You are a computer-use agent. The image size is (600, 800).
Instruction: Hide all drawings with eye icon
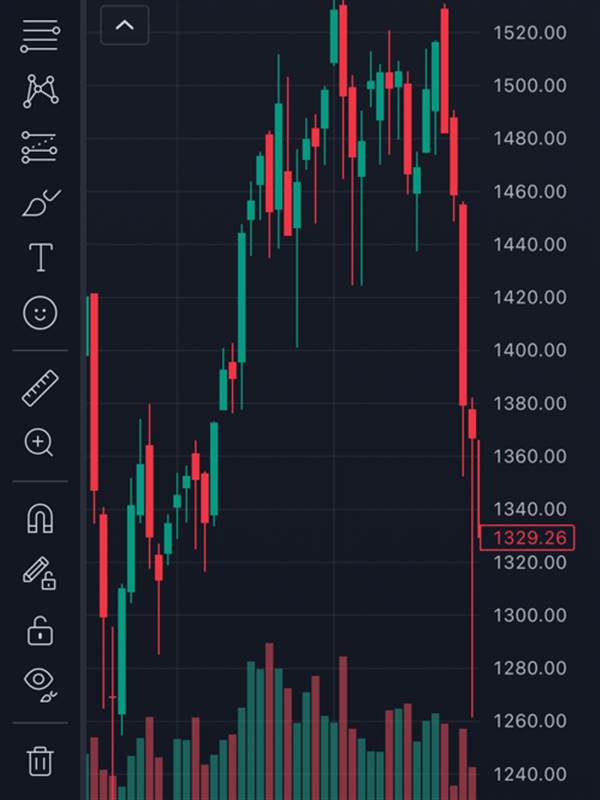40,683
